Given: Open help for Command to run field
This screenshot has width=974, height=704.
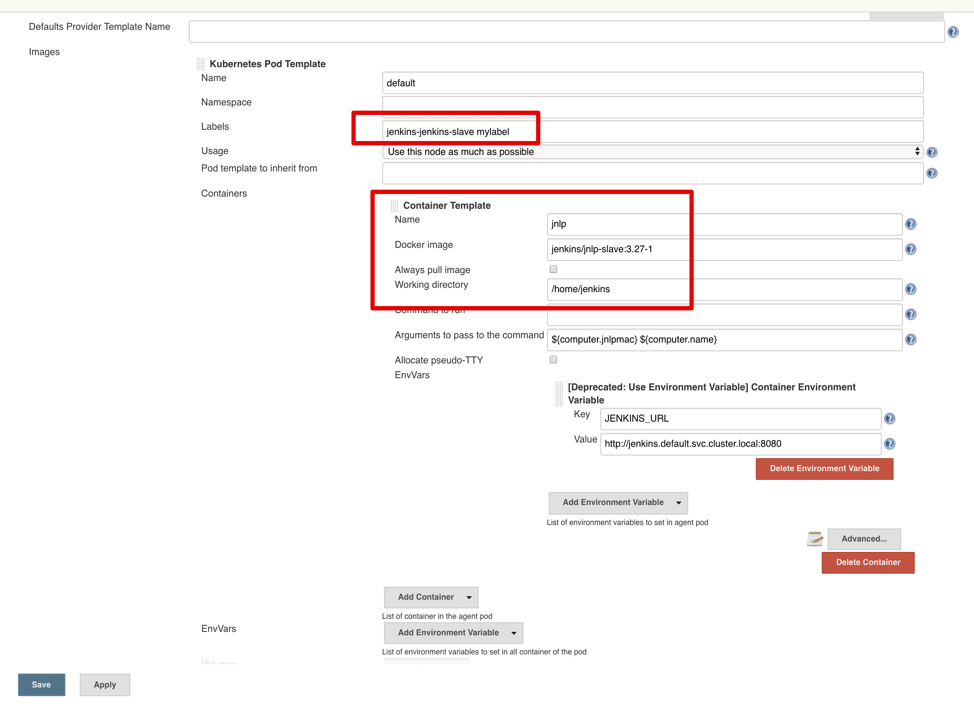Looking at the screenshot, I should coord(911,314).
